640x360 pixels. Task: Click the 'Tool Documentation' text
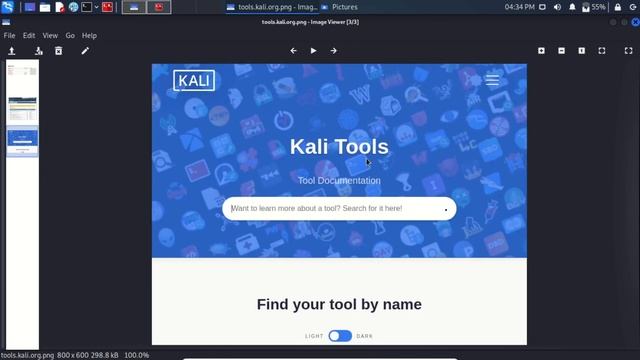[x=339, y=180]
